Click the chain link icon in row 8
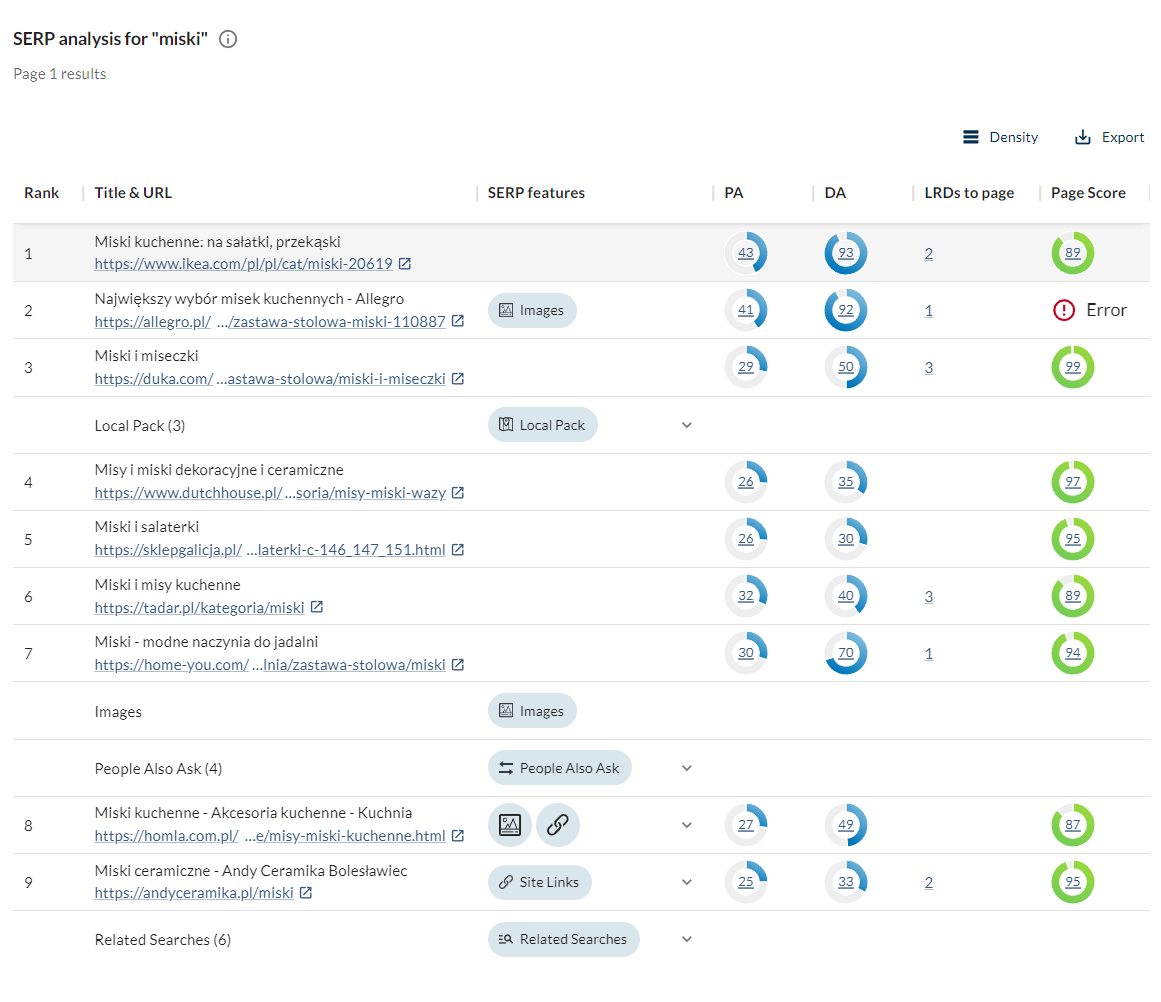The height and width of the screenshot is (1002, 1161). tap(558, 825)
